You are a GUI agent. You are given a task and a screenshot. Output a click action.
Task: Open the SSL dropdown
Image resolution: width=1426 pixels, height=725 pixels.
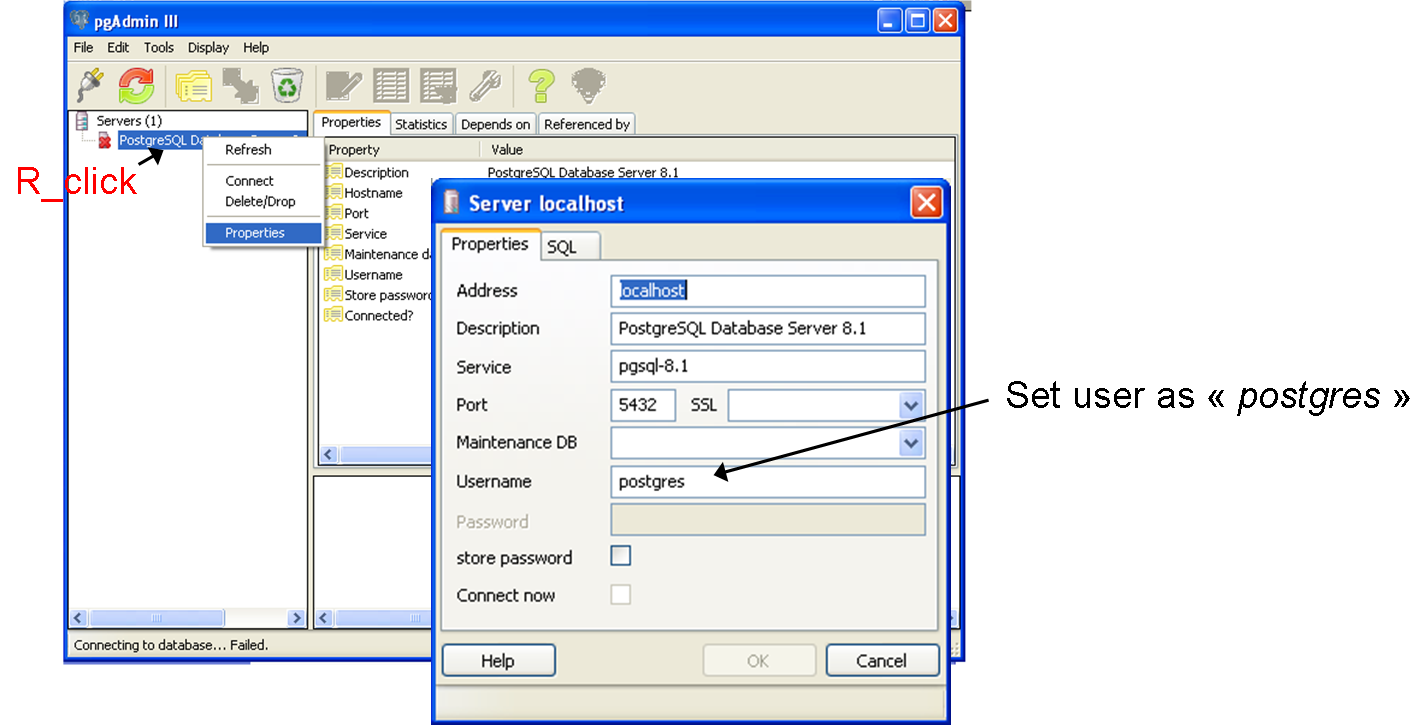[x=910, y=406]
